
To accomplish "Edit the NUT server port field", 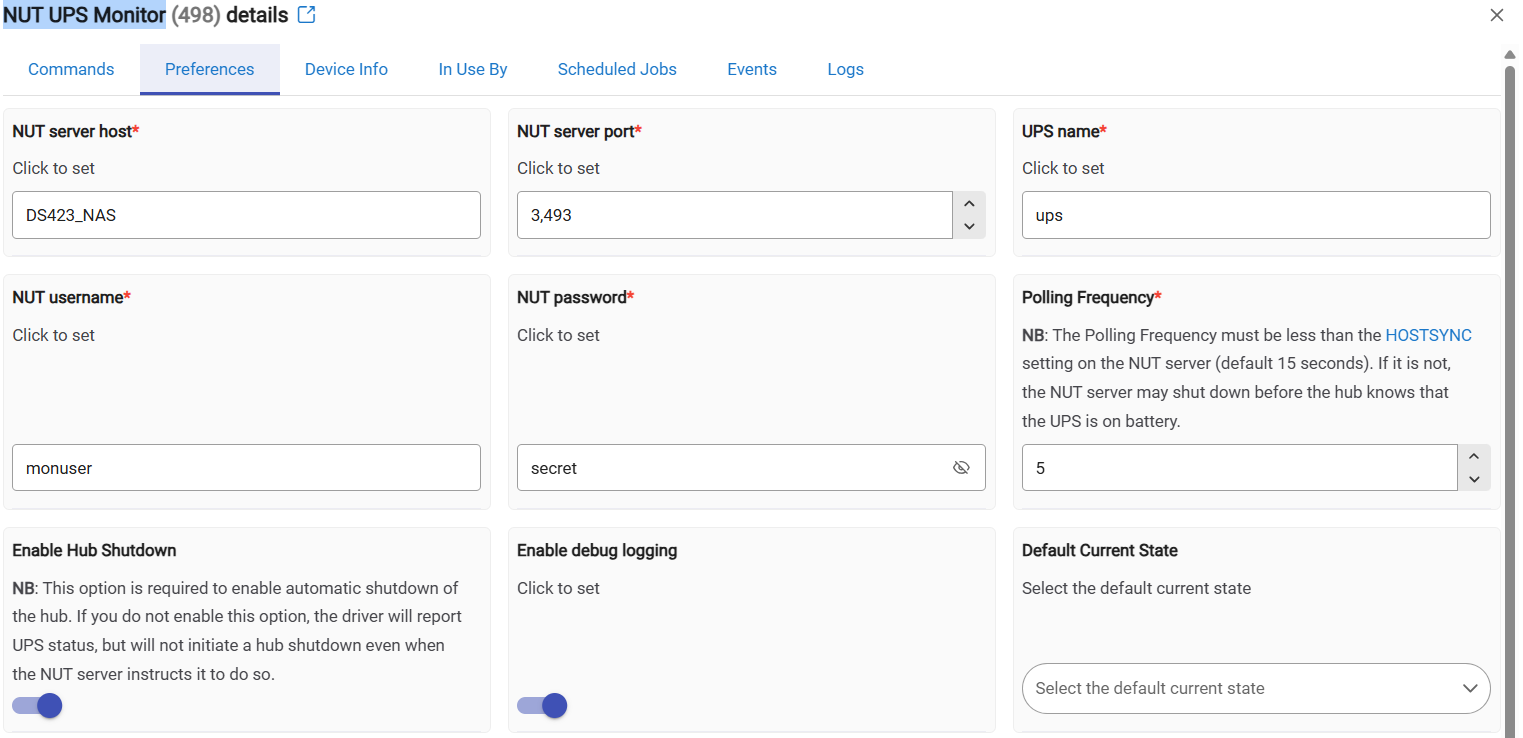I will 735,215.
